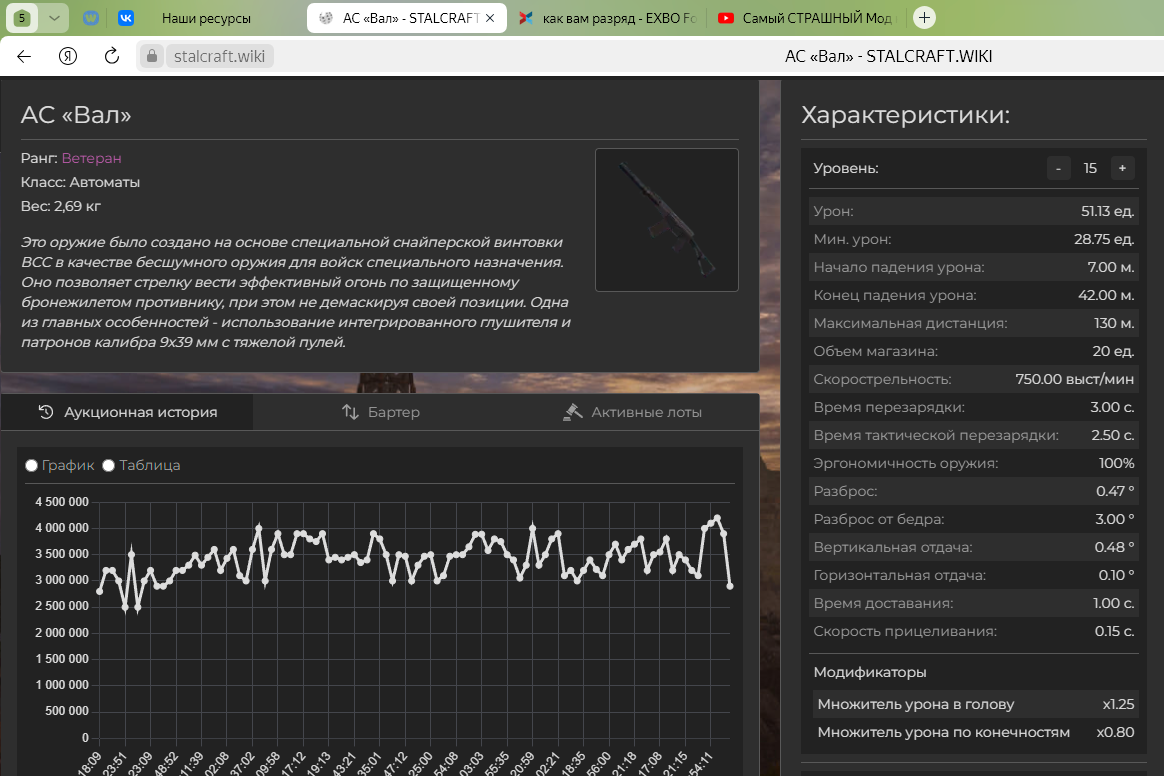Select the Таблица radio button
1164x776 pixels.
108,466
